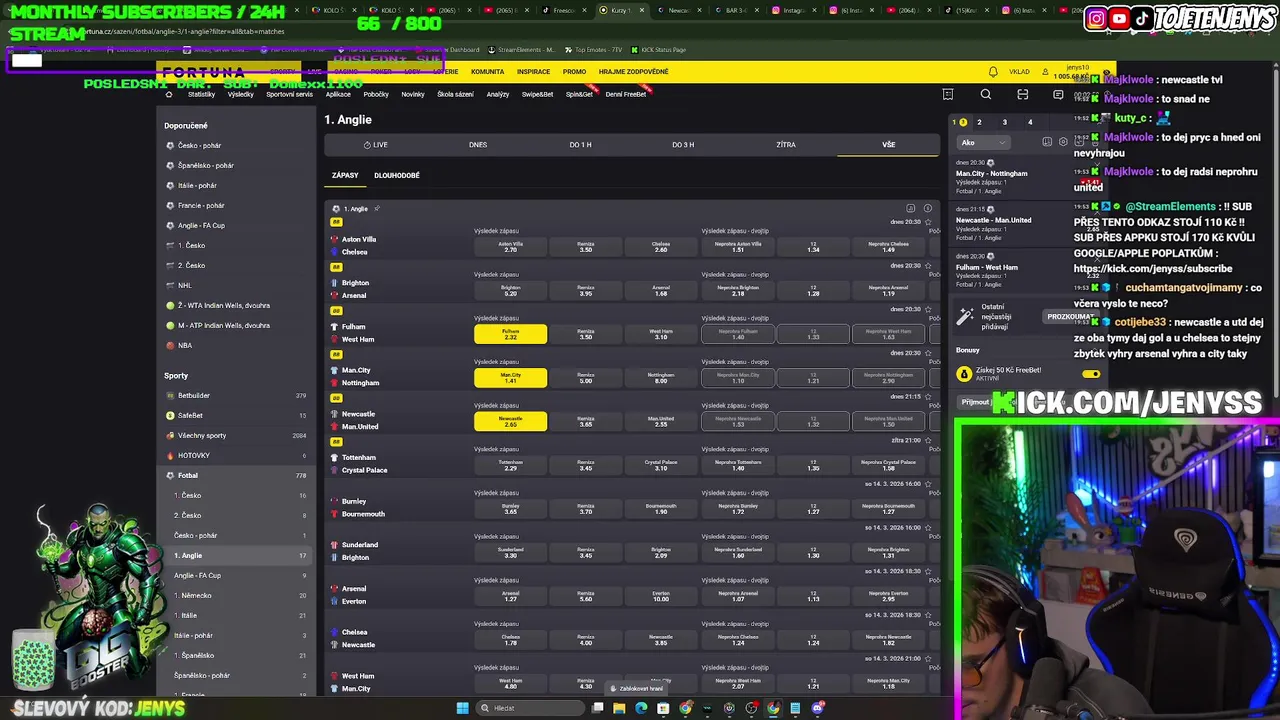Open Windows Start menu
The height and width of the screenshot is (720, 1280).
pos(462,708)
